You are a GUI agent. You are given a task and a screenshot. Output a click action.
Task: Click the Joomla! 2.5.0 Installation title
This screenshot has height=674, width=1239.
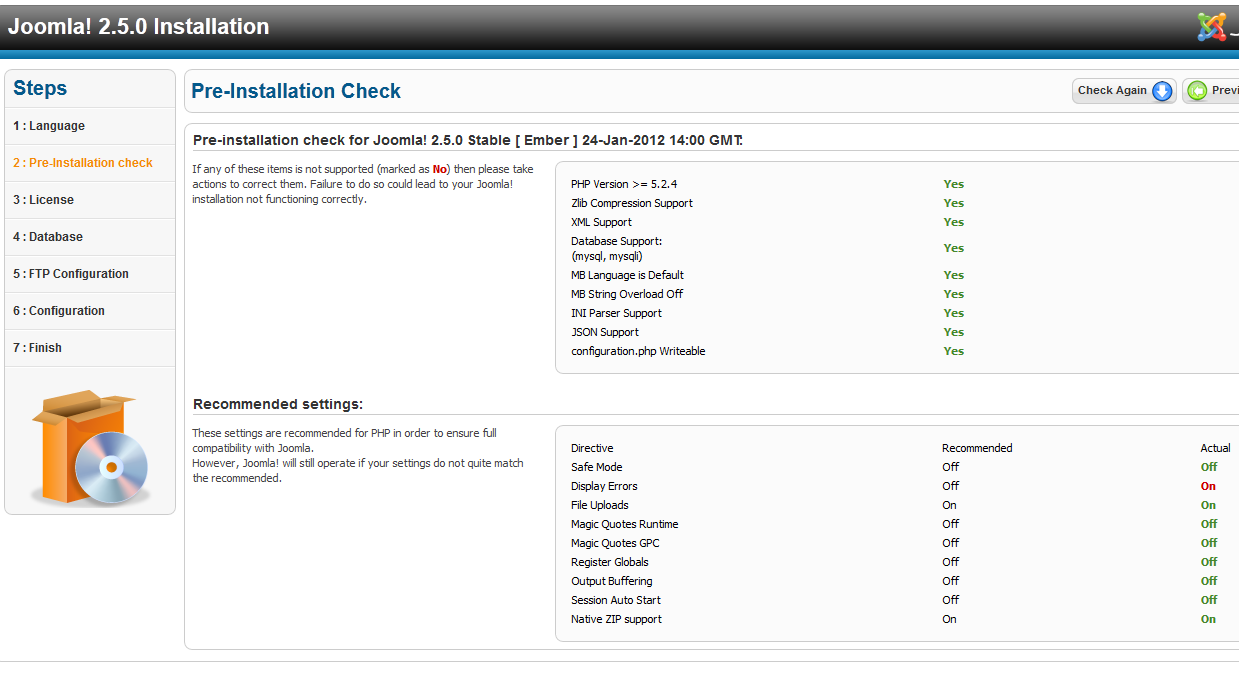coord(139,27)
